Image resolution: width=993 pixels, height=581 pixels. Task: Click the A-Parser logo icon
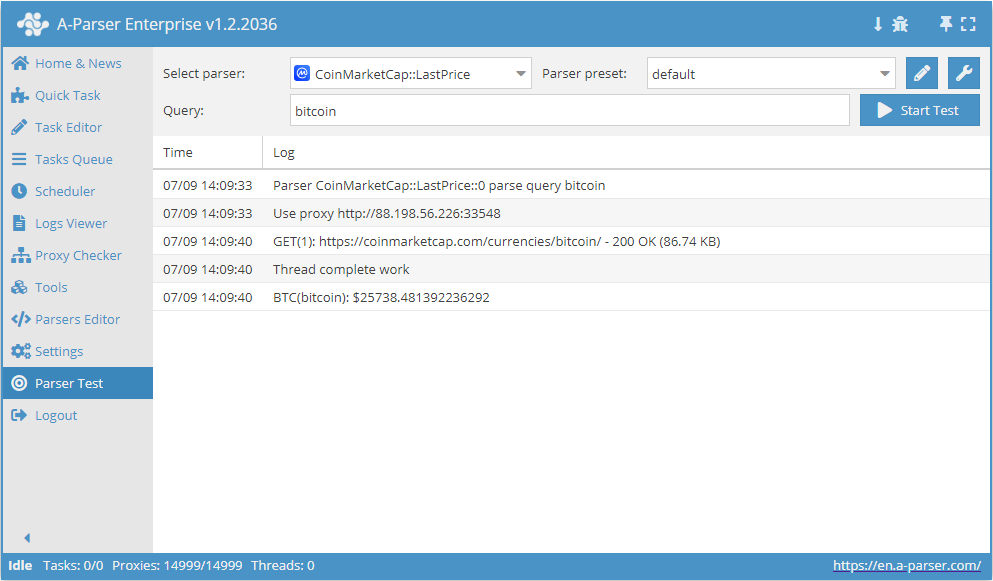(32, 24)
